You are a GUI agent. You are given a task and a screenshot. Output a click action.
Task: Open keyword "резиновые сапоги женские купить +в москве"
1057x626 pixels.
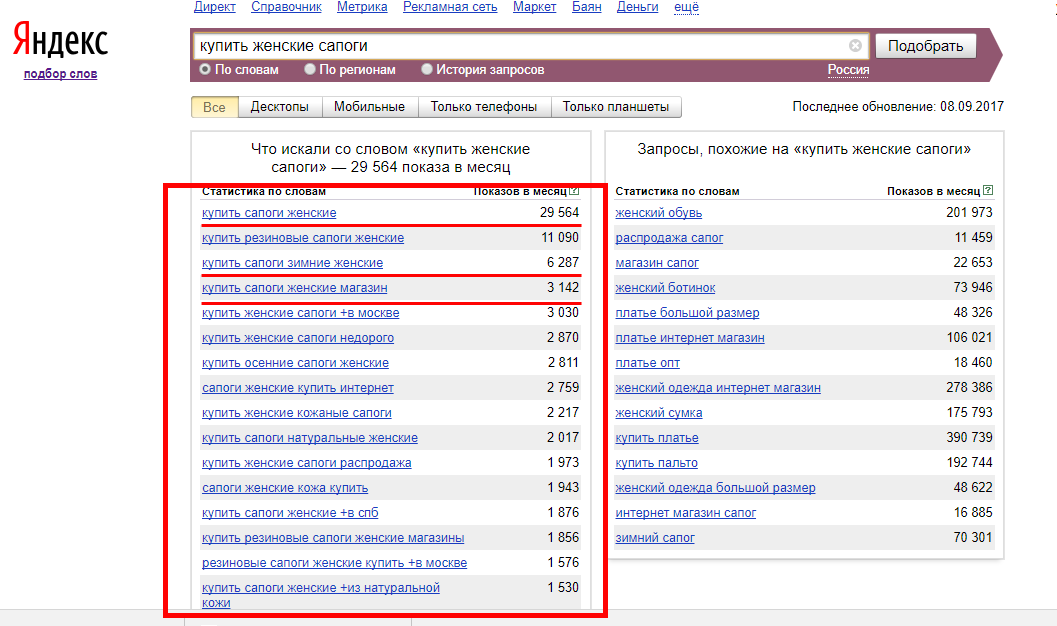[x=334, y=563]
